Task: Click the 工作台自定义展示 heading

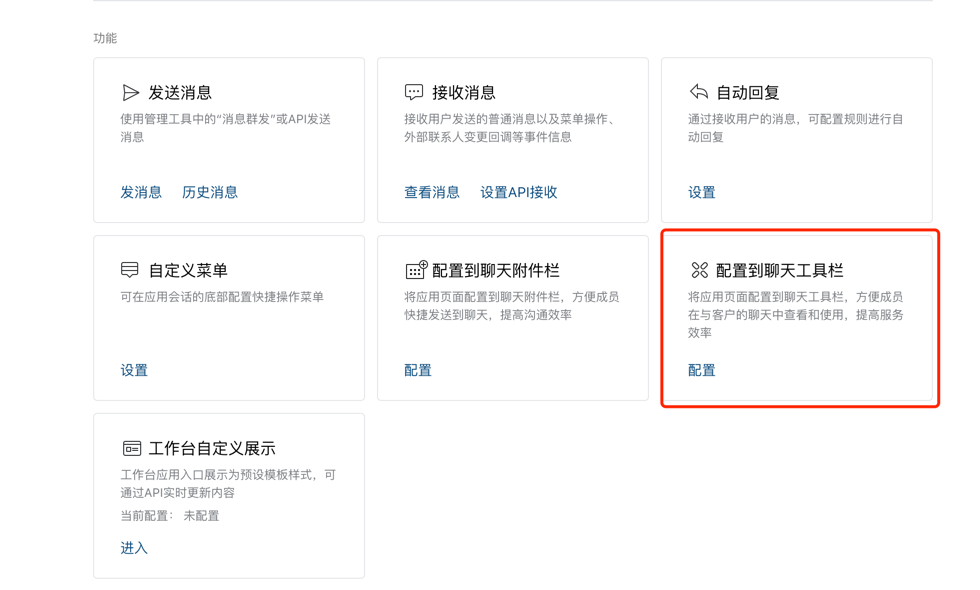Action: 212,449
